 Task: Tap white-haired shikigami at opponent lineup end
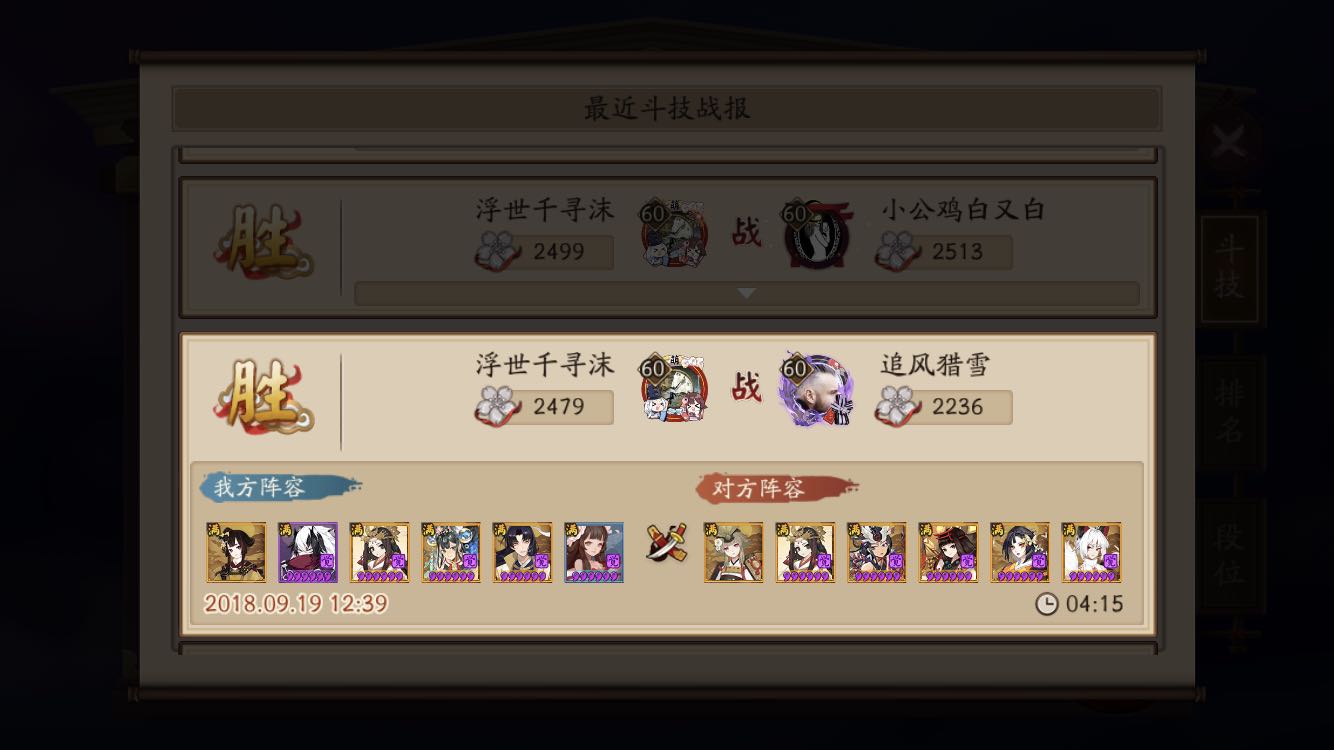click(x=1091, y=552)
